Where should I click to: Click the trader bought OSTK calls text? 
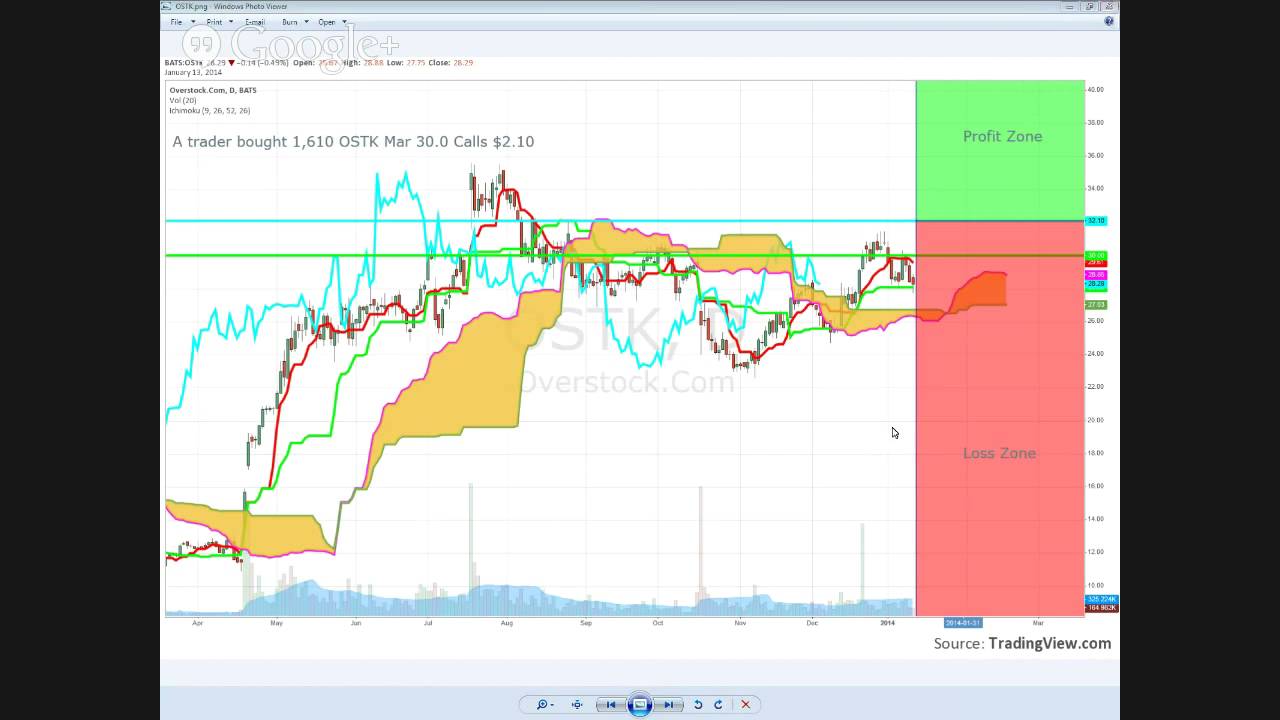[353, 141]
